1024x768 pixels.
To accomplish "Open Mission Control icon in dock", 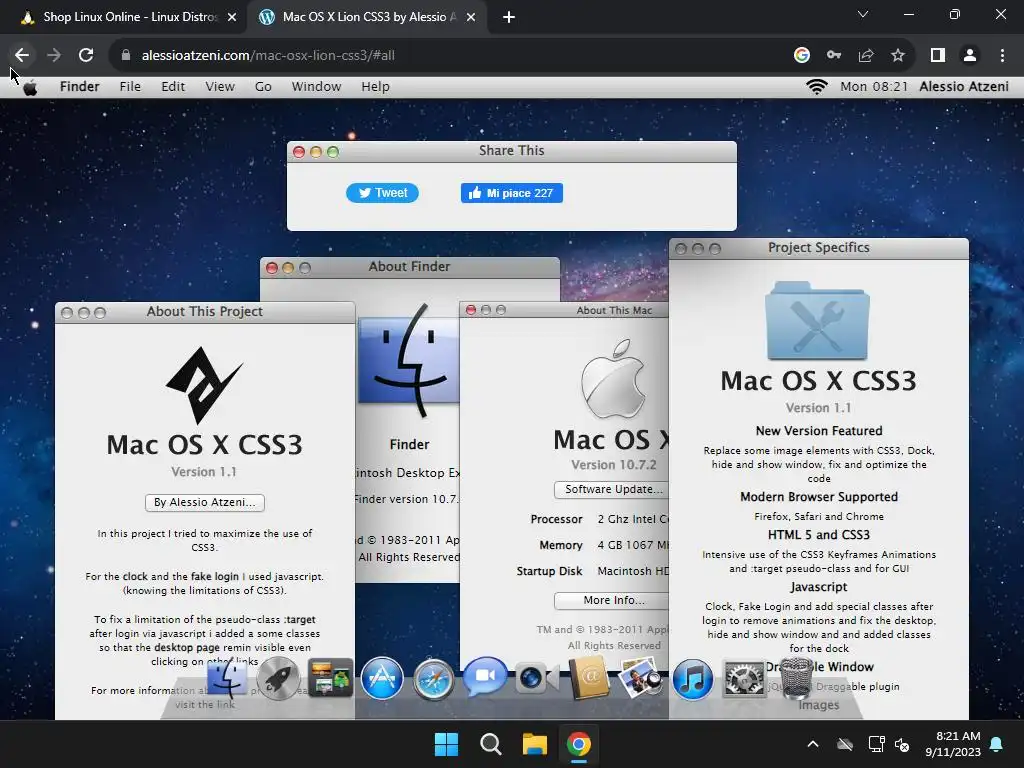I will pos(330,679).
